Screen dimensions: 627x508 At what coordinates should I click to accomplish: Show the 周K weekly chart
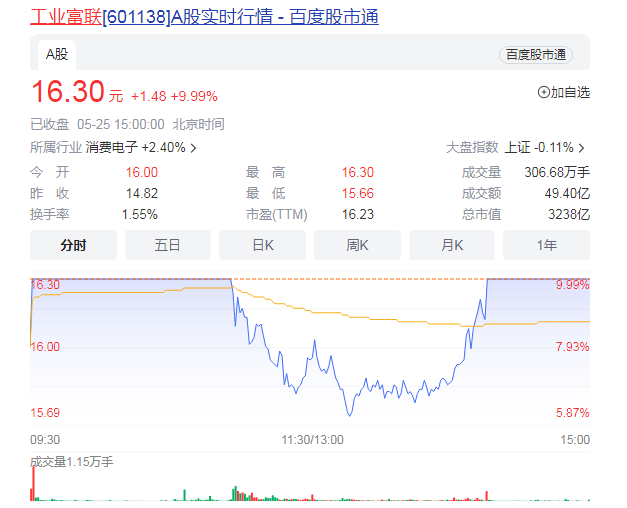[357, 245]
